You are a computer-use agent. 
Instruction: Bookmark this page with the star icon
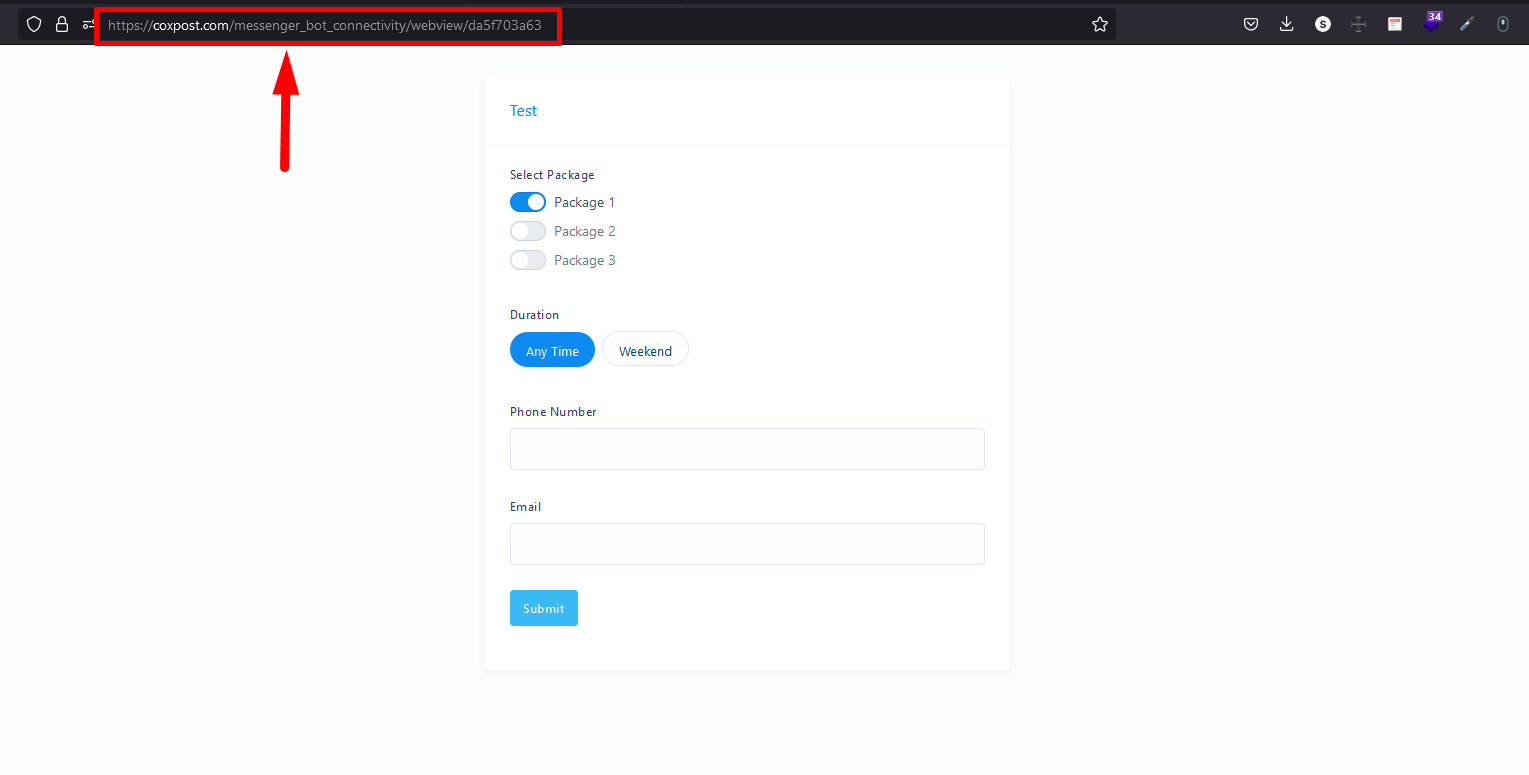(x=1100, y=24)
